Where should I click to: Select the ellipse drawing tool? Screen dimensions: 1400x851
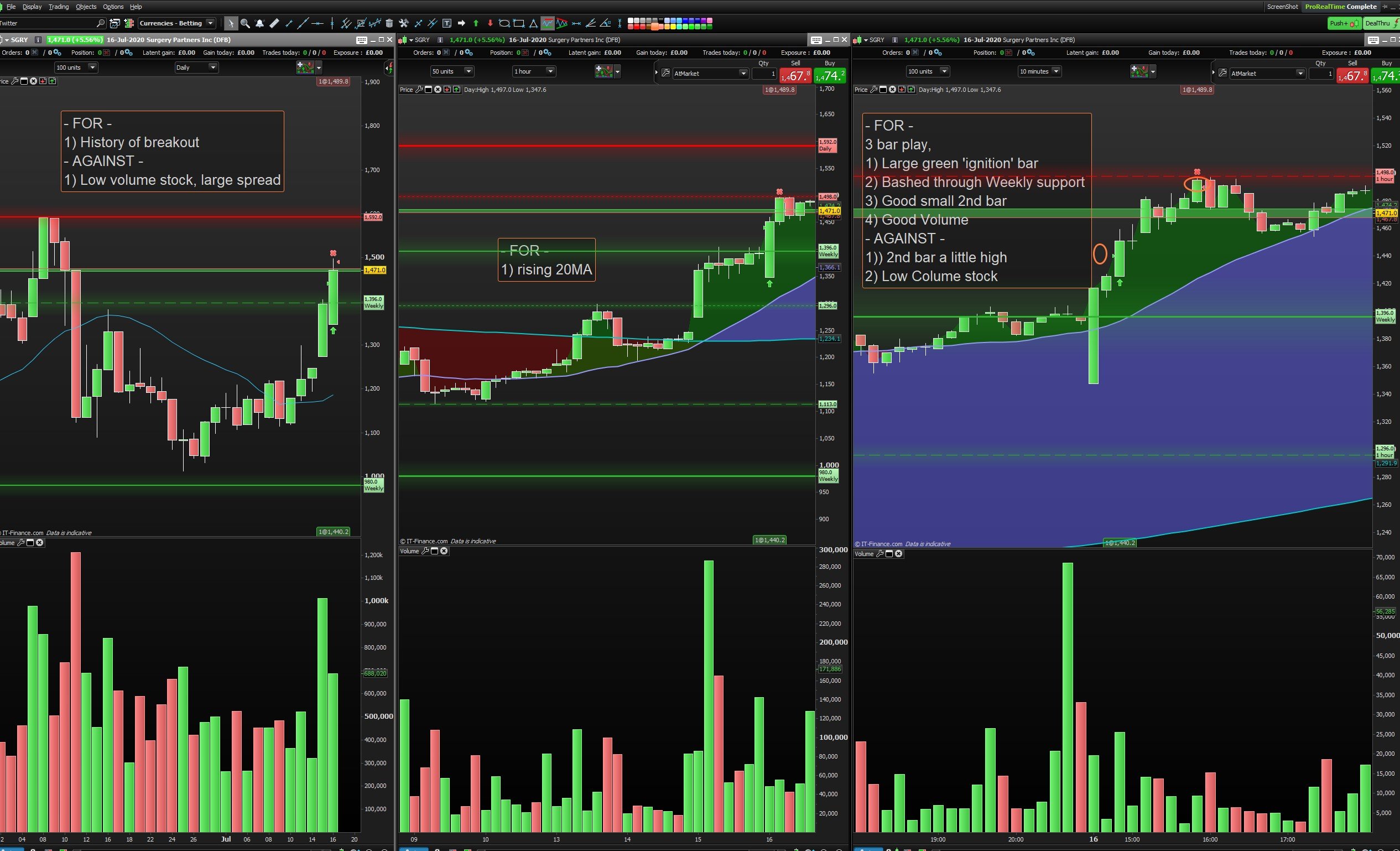(504, 23)
